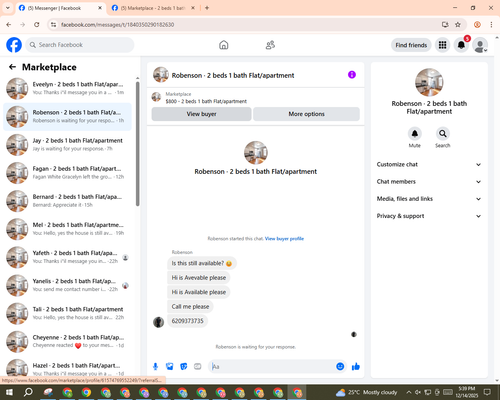
Task: Click the conversation list scrollbar
Action: [137, 144]
